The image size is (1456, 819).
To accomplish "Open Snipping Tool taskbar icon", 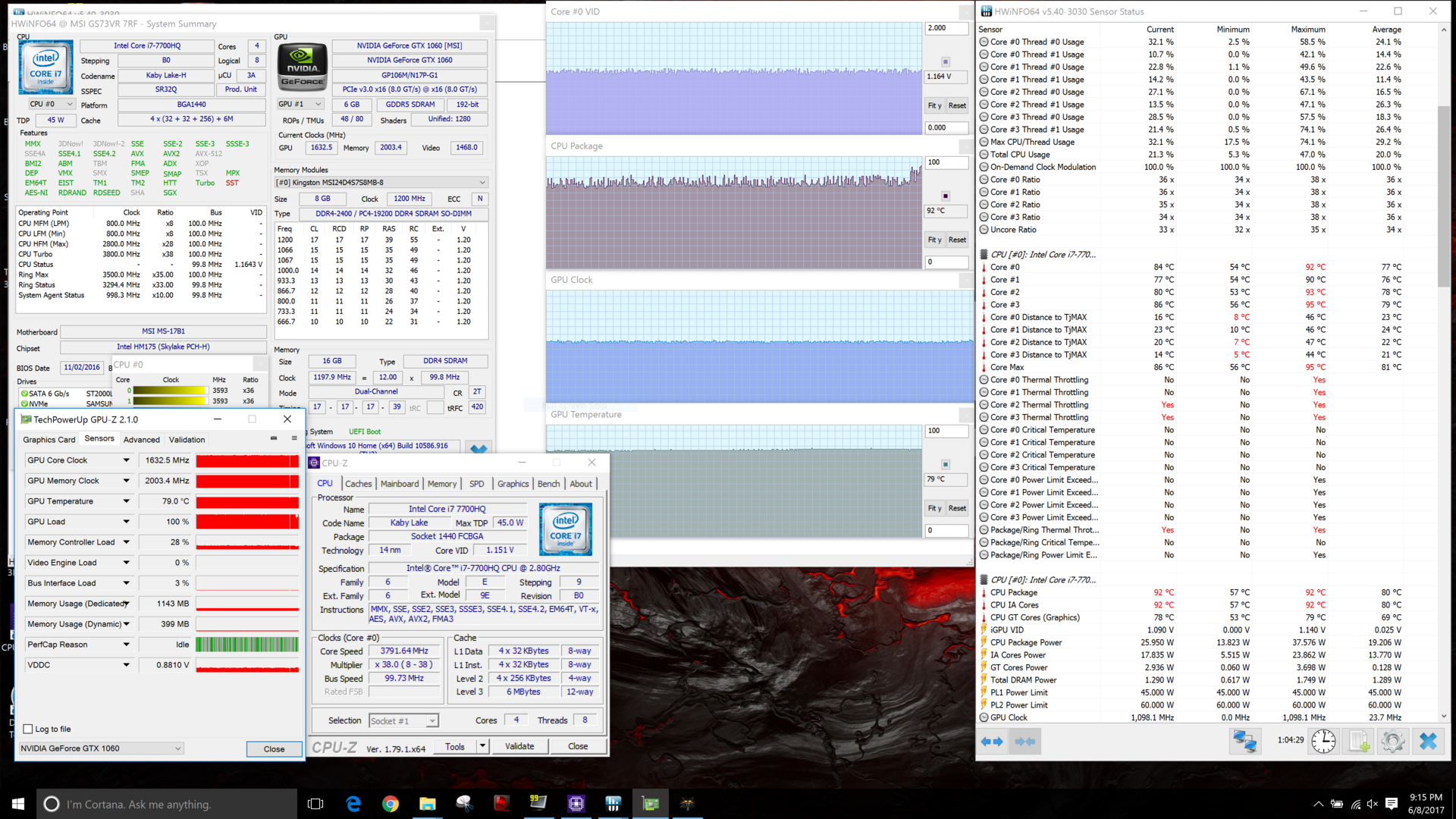I will pos(465,804).
